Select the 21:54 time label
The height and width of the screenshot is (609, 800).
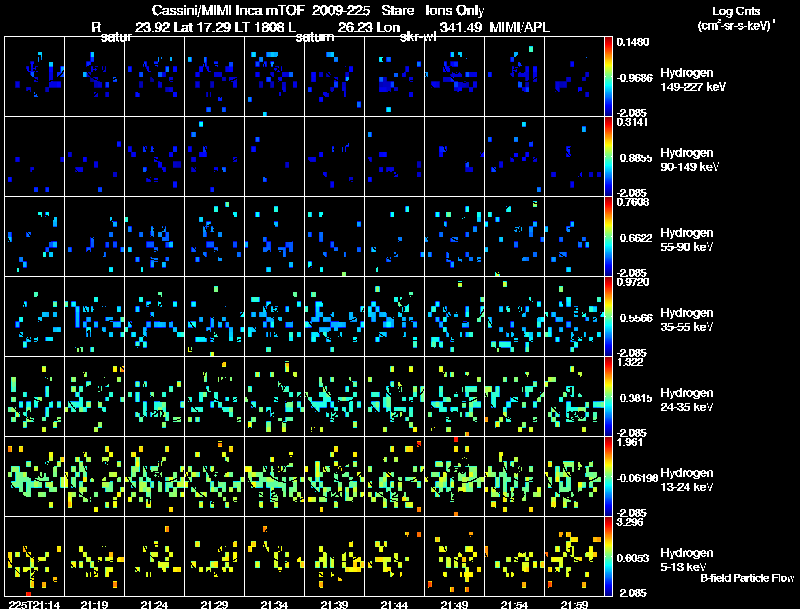coord(514,604)
